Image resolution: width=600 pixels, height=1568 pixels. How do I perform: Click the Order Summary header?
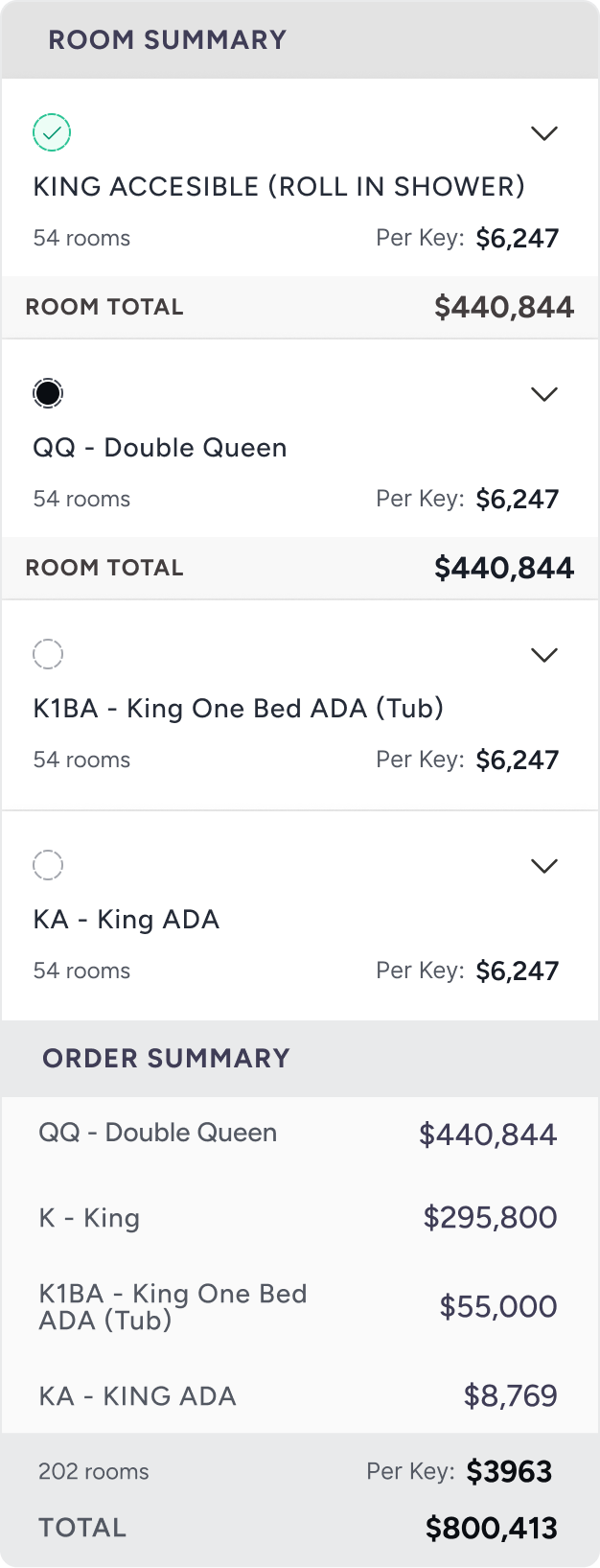point(166,1059)
